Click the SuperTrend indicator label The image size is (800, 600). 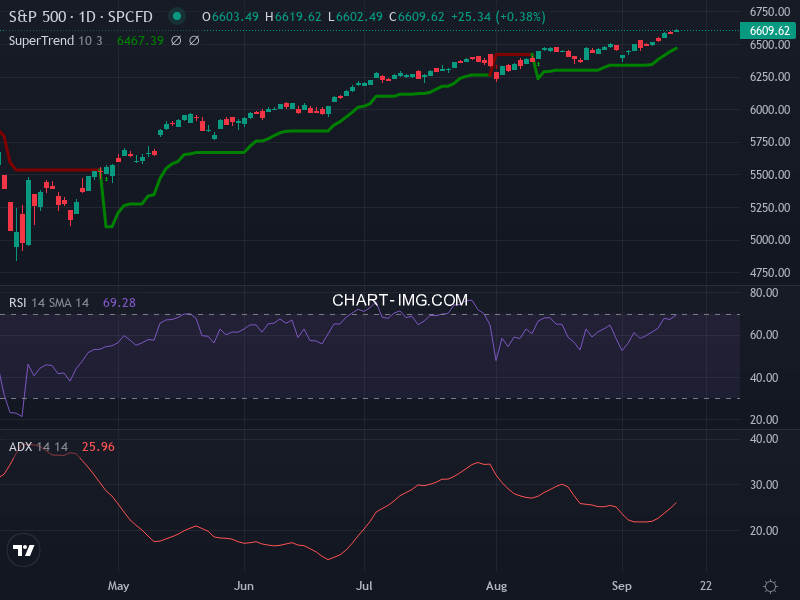coord(44,41)
